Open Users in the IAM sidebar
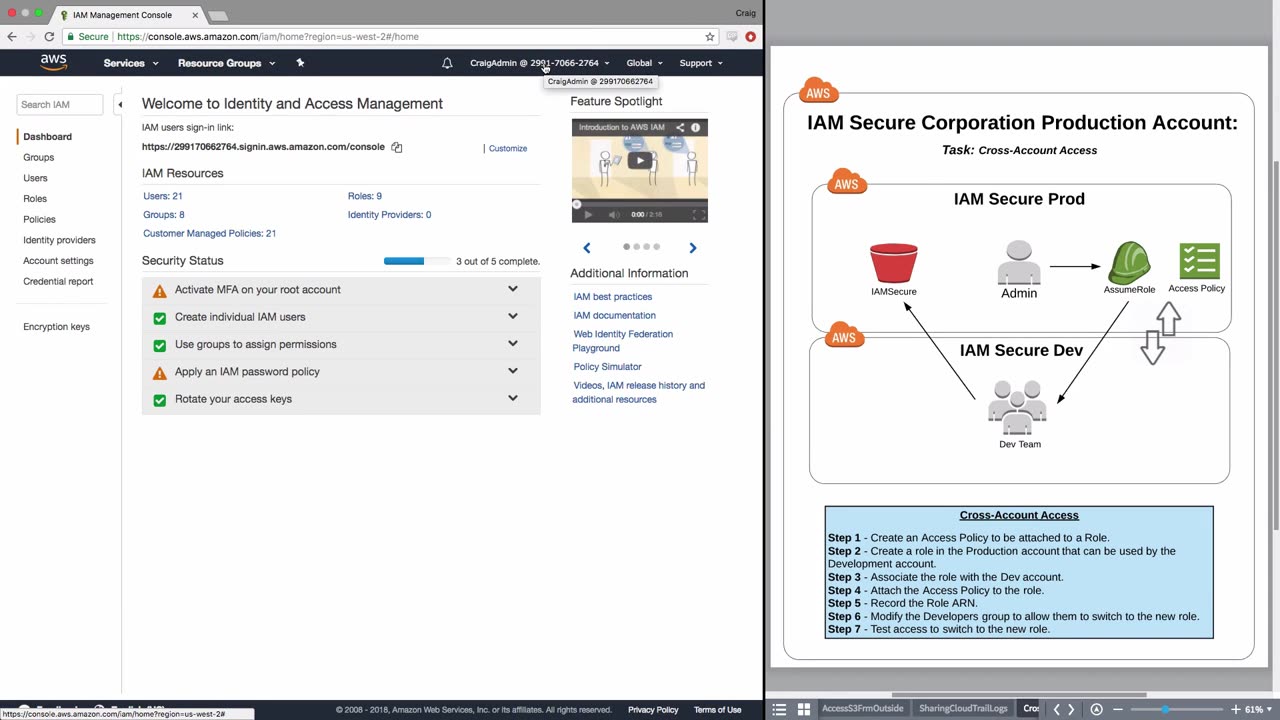Viewport: 1280px width, 720px height. (x=35, y=178)
